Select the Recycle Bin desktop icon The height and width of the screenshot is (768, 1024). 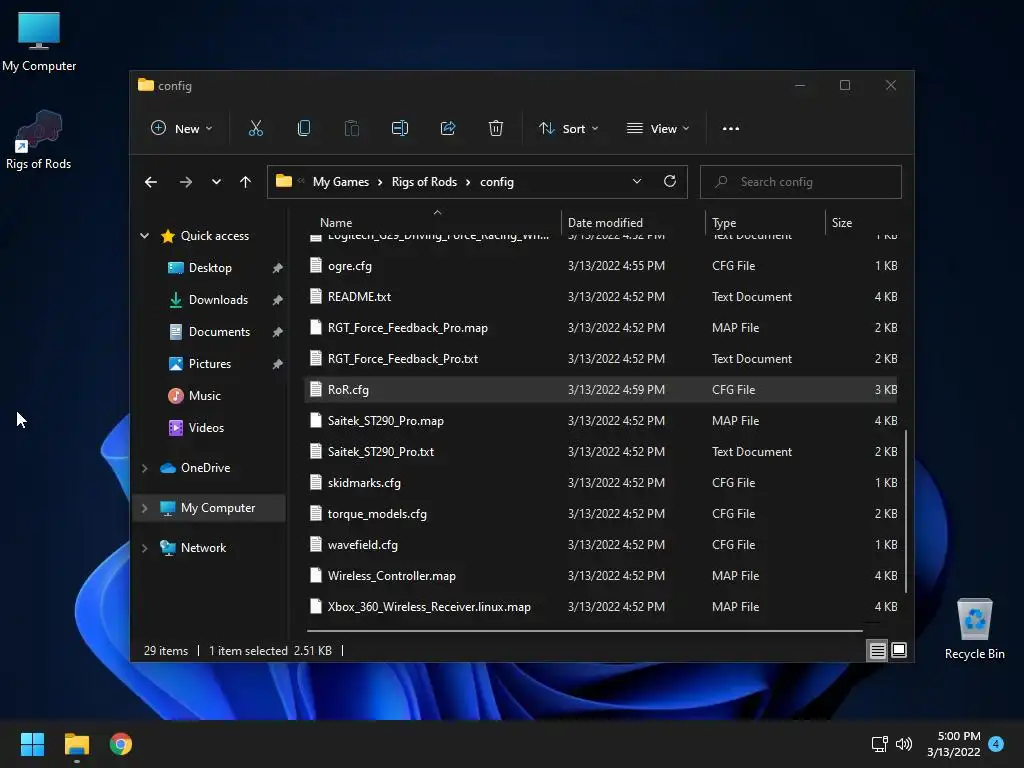pos(974,629)
